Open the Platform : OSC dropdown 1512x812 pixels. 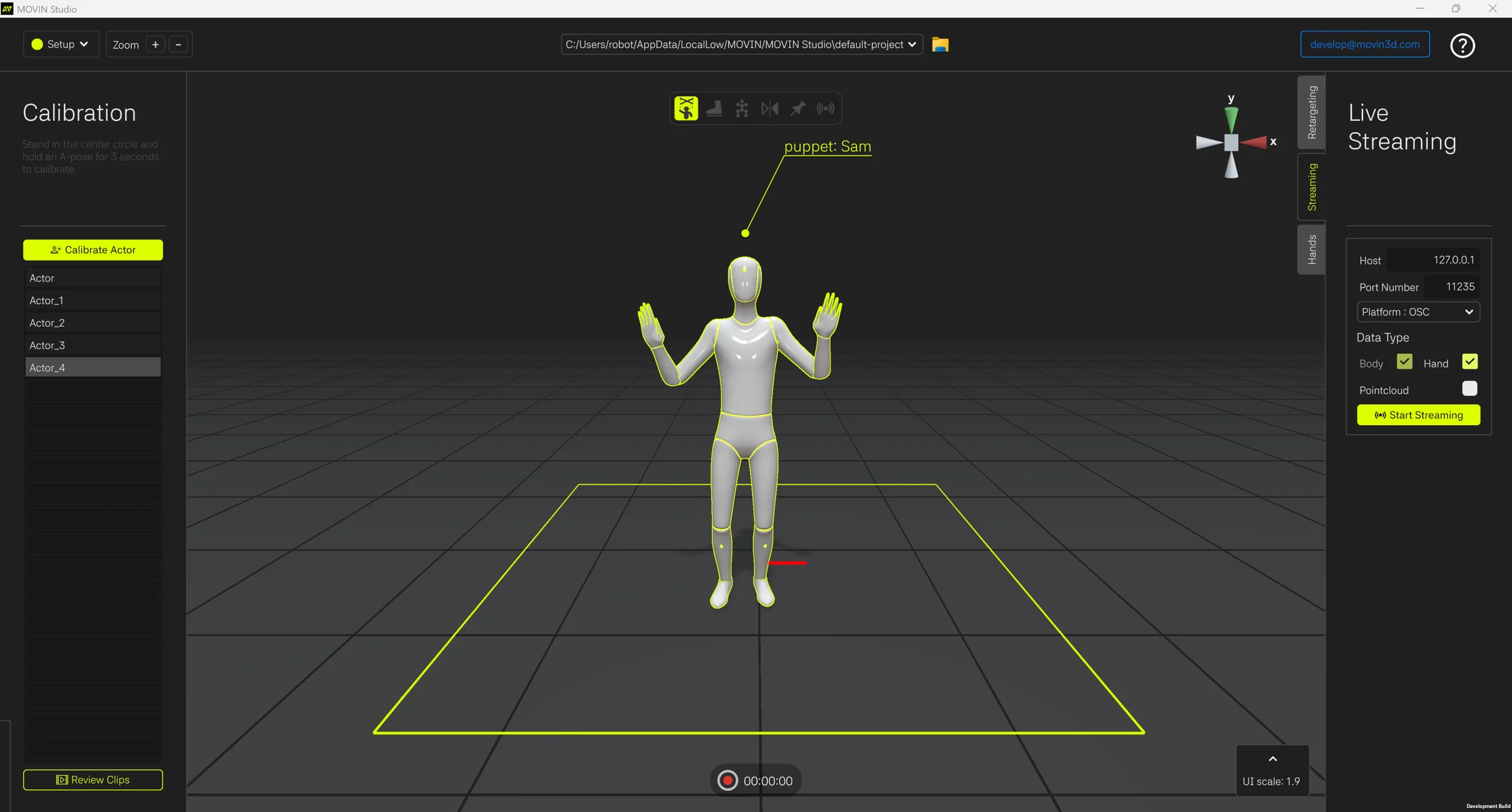[x=1417, y=312]
